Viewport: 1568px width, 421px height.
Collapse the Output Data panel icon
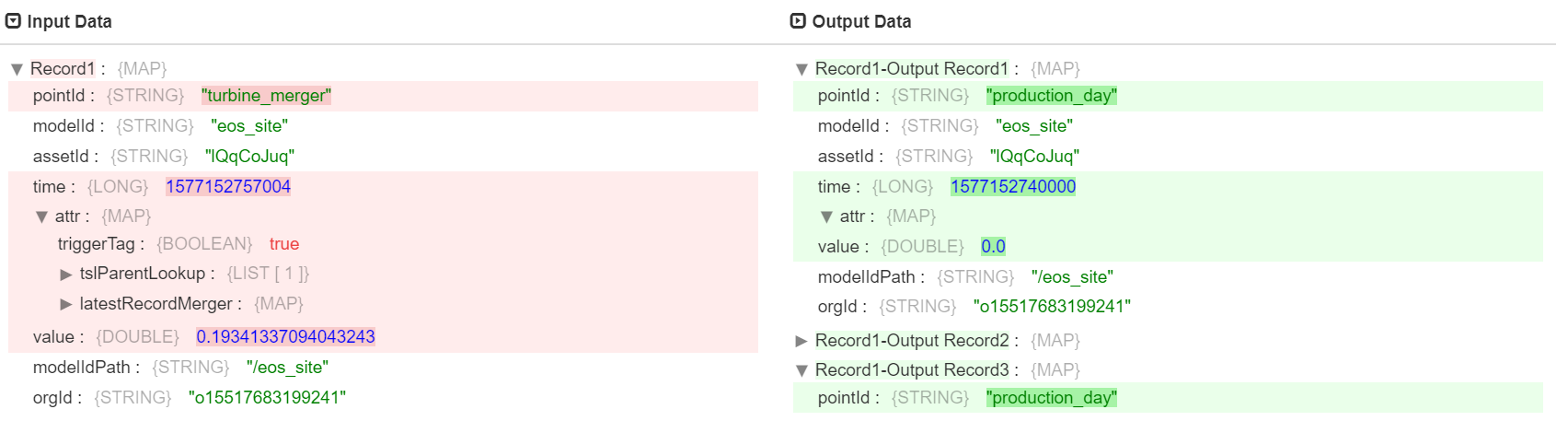pos(798,21)
